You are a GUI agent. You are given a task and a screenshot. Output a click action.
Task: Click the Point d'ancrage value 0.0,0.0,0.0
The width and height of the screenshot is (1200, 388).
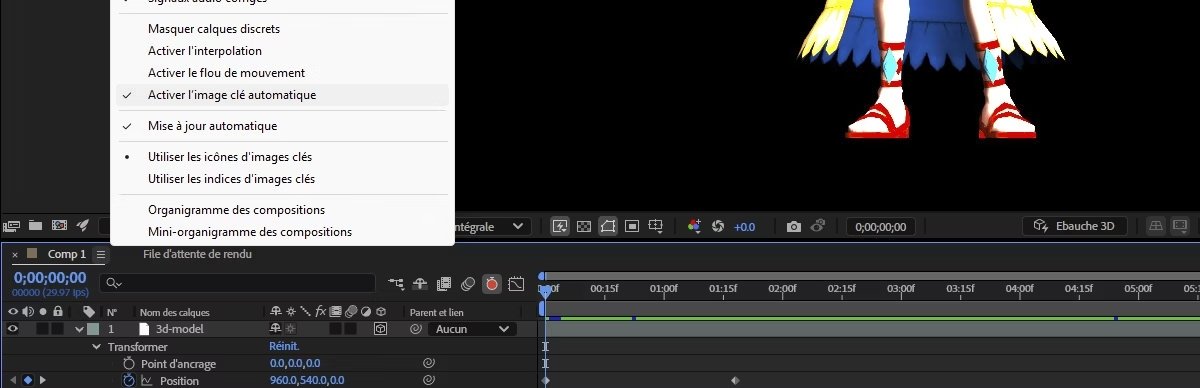295,363
